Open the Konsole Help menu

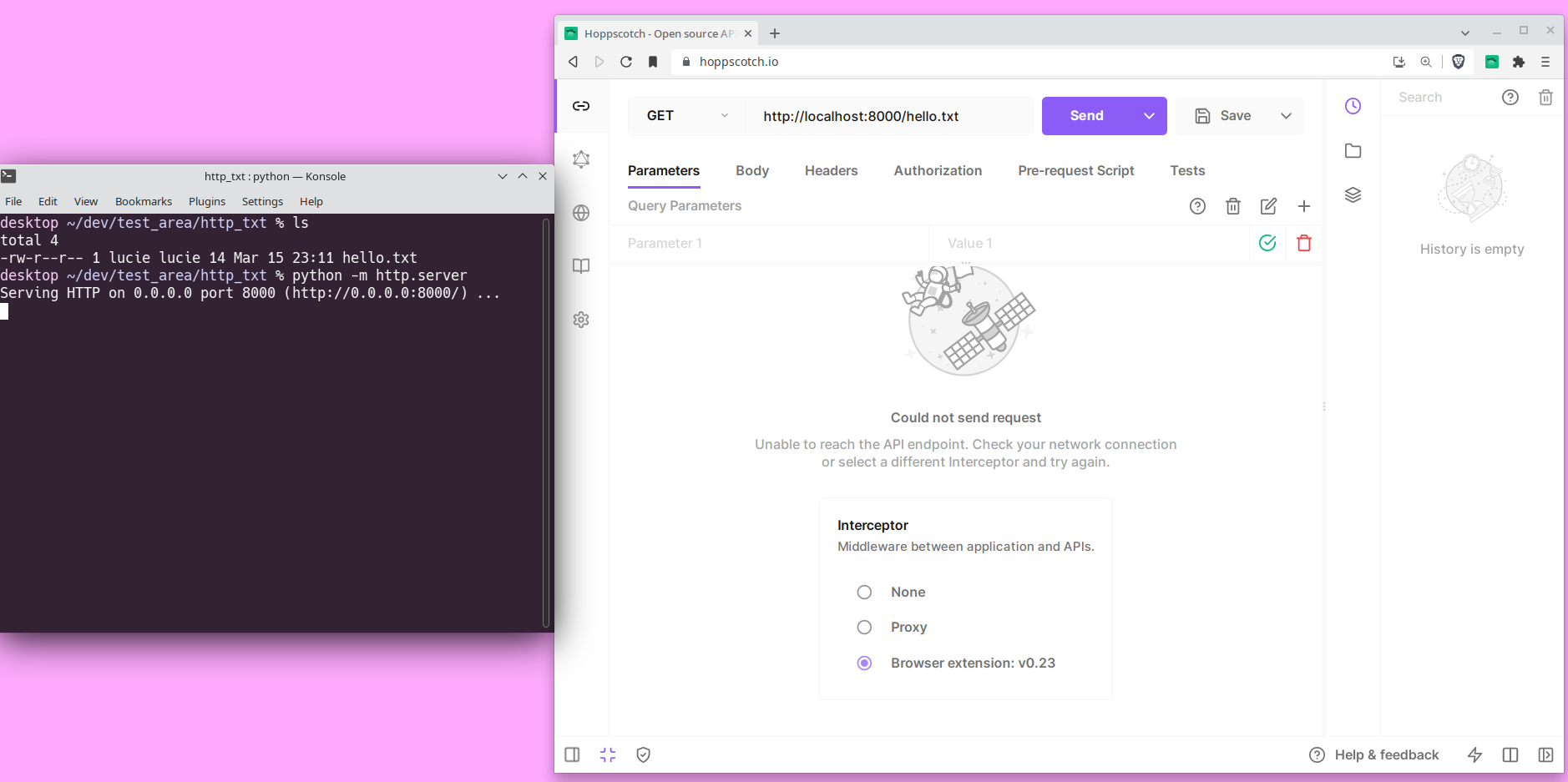tap(311, 201)
